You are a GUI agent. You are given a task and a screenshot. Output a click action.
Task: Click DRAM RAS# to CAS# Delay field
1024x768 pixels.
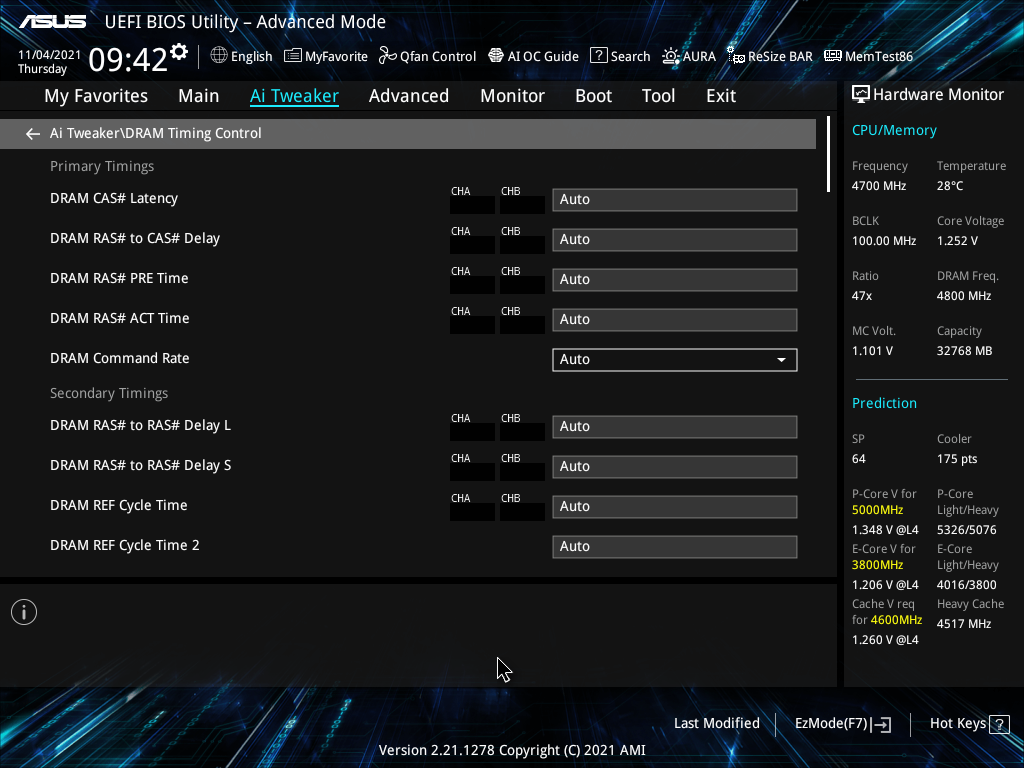pos(675,240)
